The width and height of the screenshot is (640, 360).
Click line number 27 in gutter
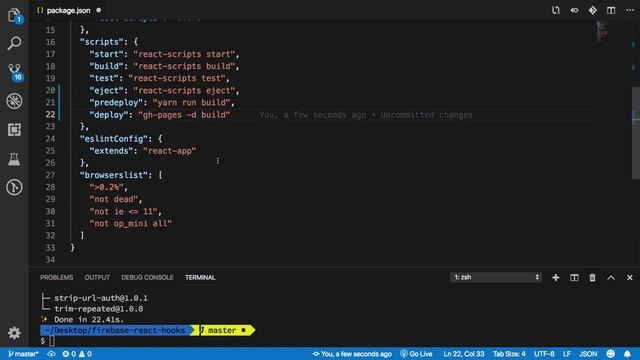50,175
